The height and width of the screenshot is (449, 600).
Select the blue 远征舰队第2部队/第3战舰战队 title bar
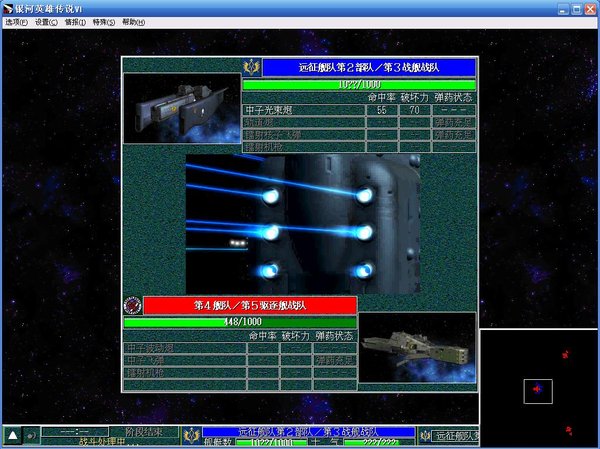[369, 67]
